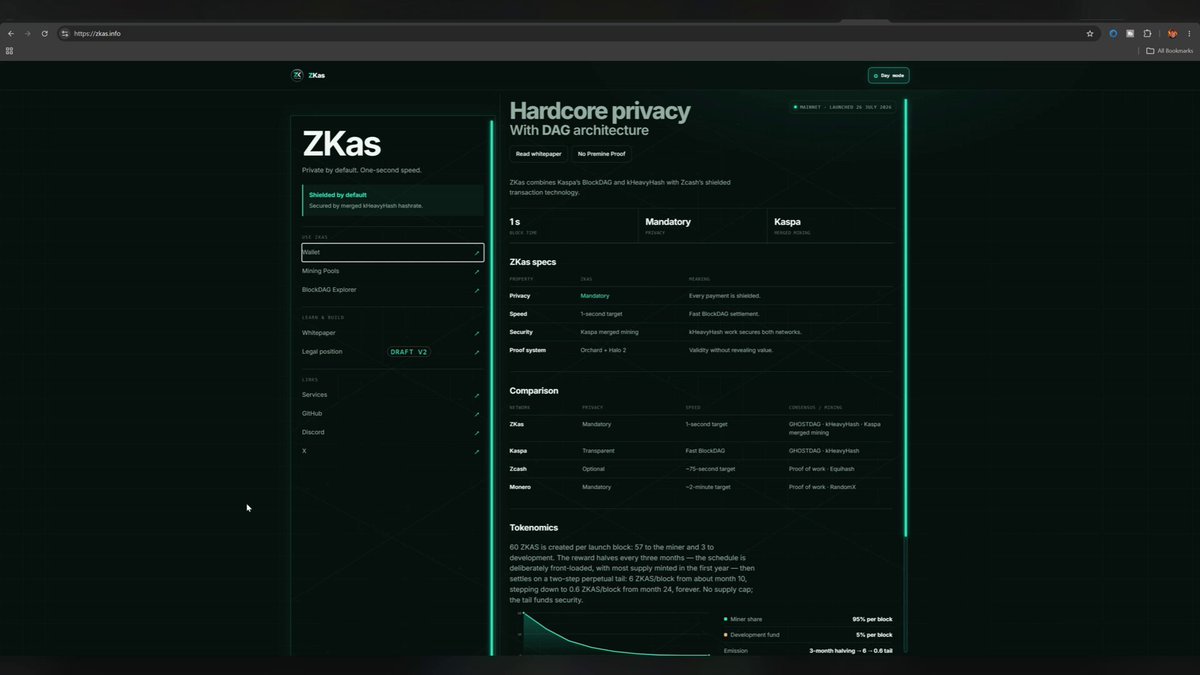Open the Whitepaper sidebar link
Viewport: 1200px width, 675px height.
392,333
